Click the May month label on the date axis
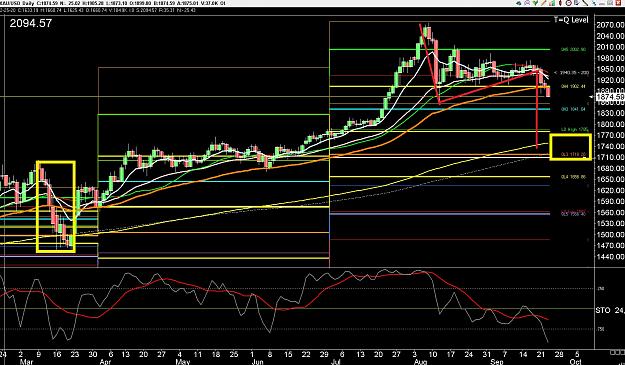The image size is (625, 365). coord(183,362)
